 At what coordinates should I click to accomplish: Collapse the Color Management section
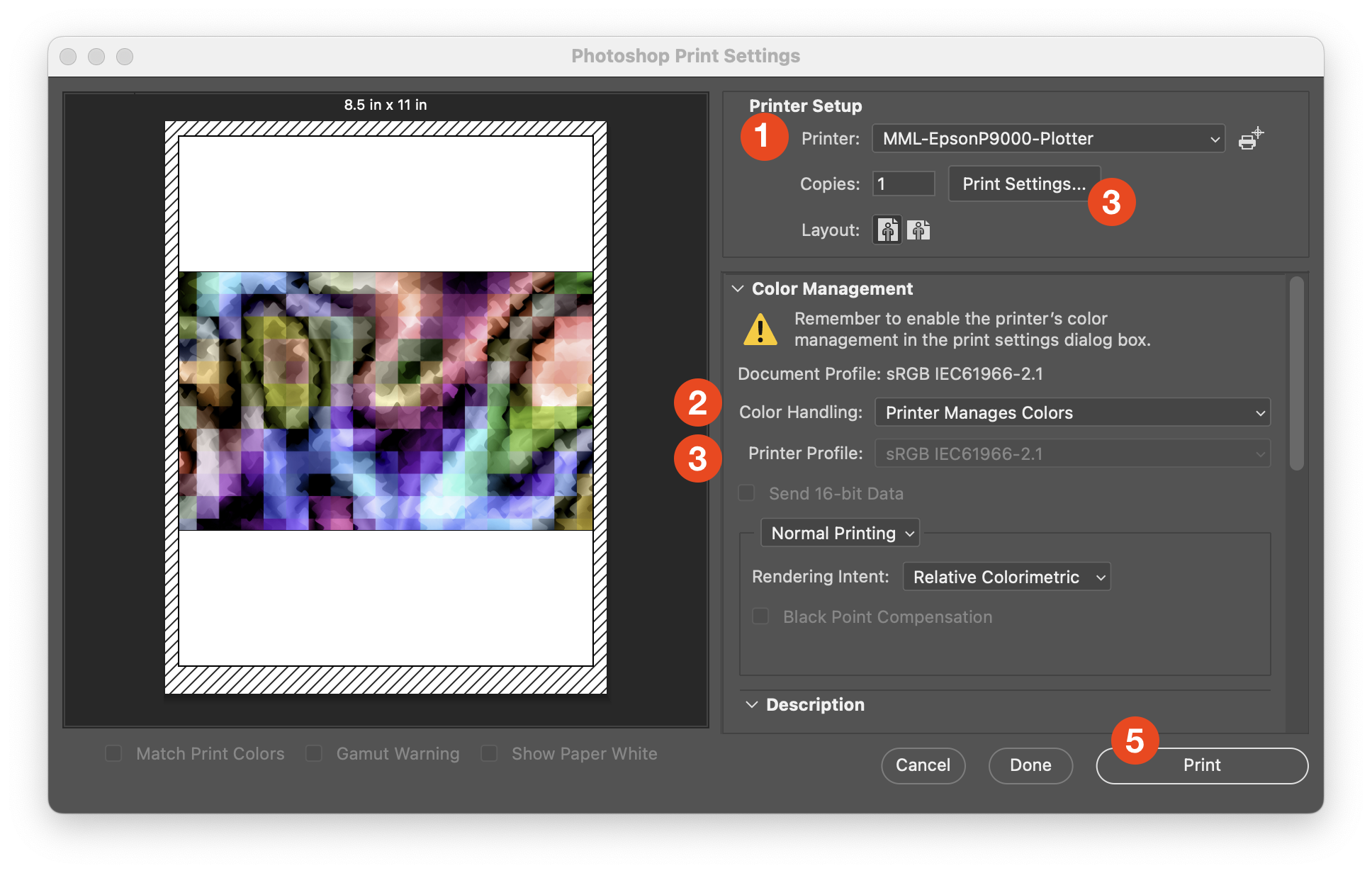[738, 288]
